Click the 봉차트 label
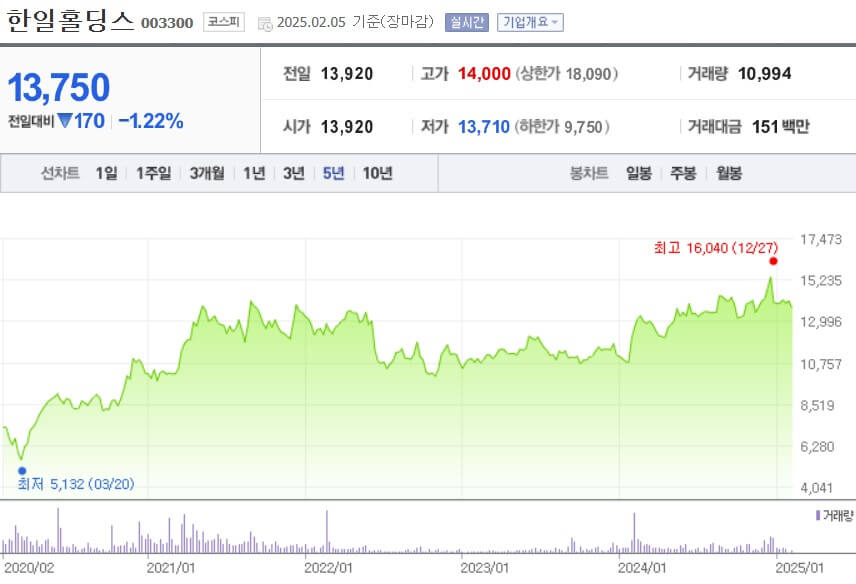The width and height of the screenshot is (856, 584). click(588, 174)
